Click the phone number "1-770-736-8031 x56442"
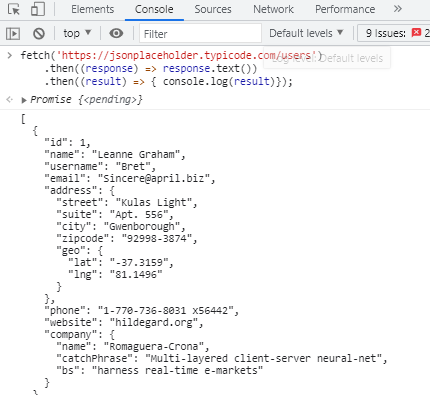Screen dimensions: 430x395 point(165,310)
